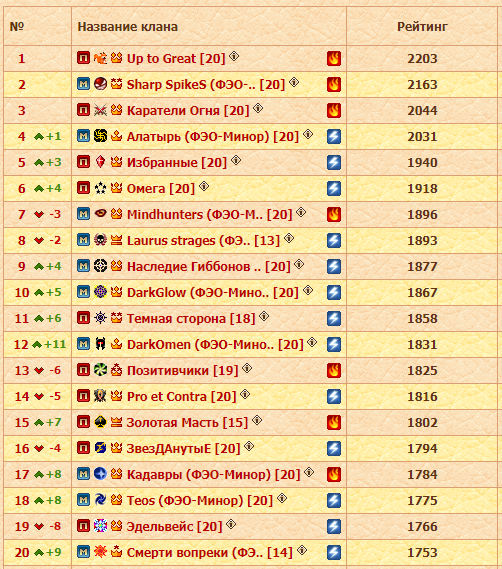Open the DarkGlow clan page link
The width and height of the screenshot is (502, 569).
click(x=213, y=292)
